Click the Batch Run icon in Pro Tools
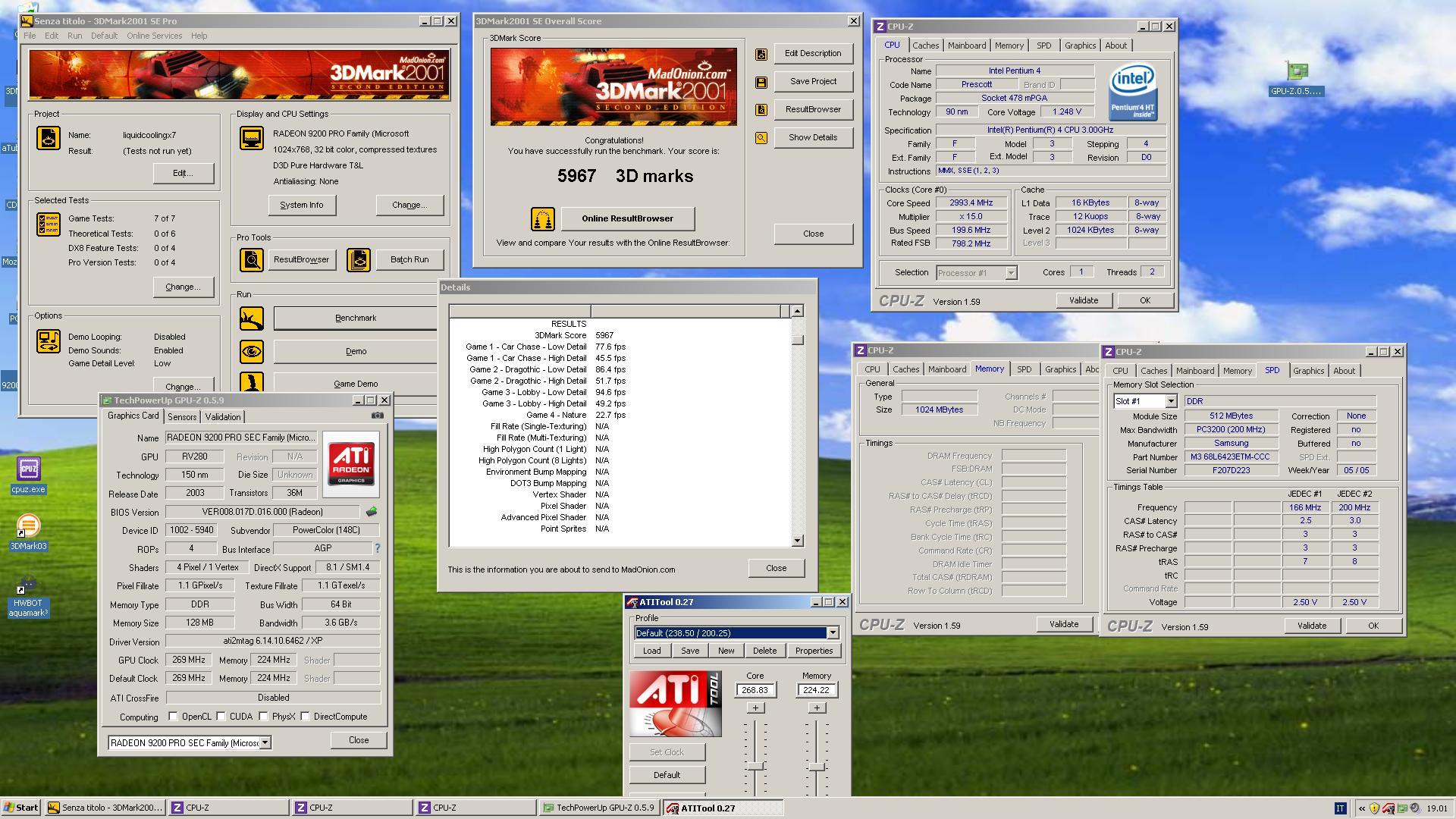 point(359,260)
